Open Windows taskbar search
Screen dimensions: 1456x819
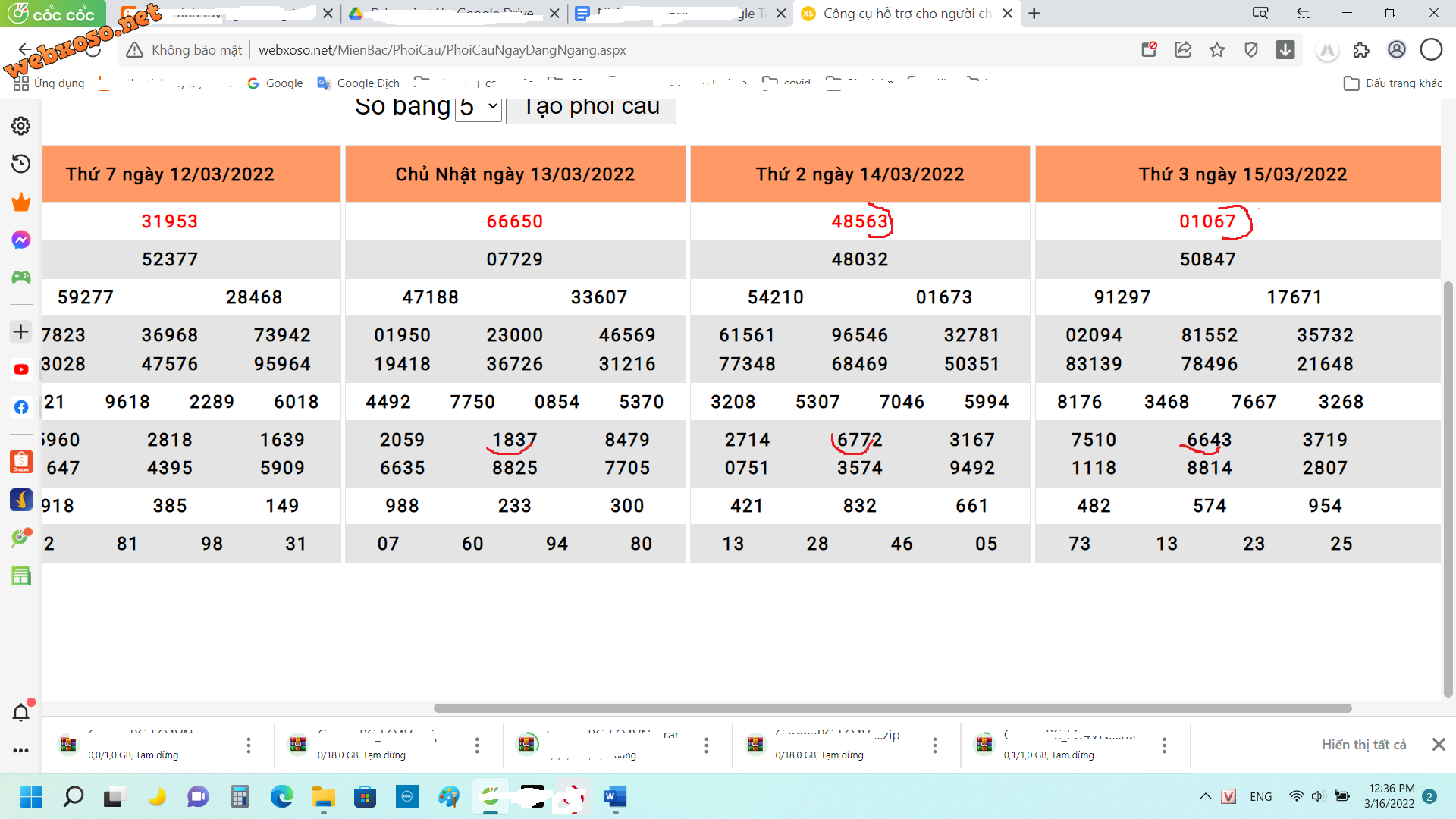click(x=73, y=797)
